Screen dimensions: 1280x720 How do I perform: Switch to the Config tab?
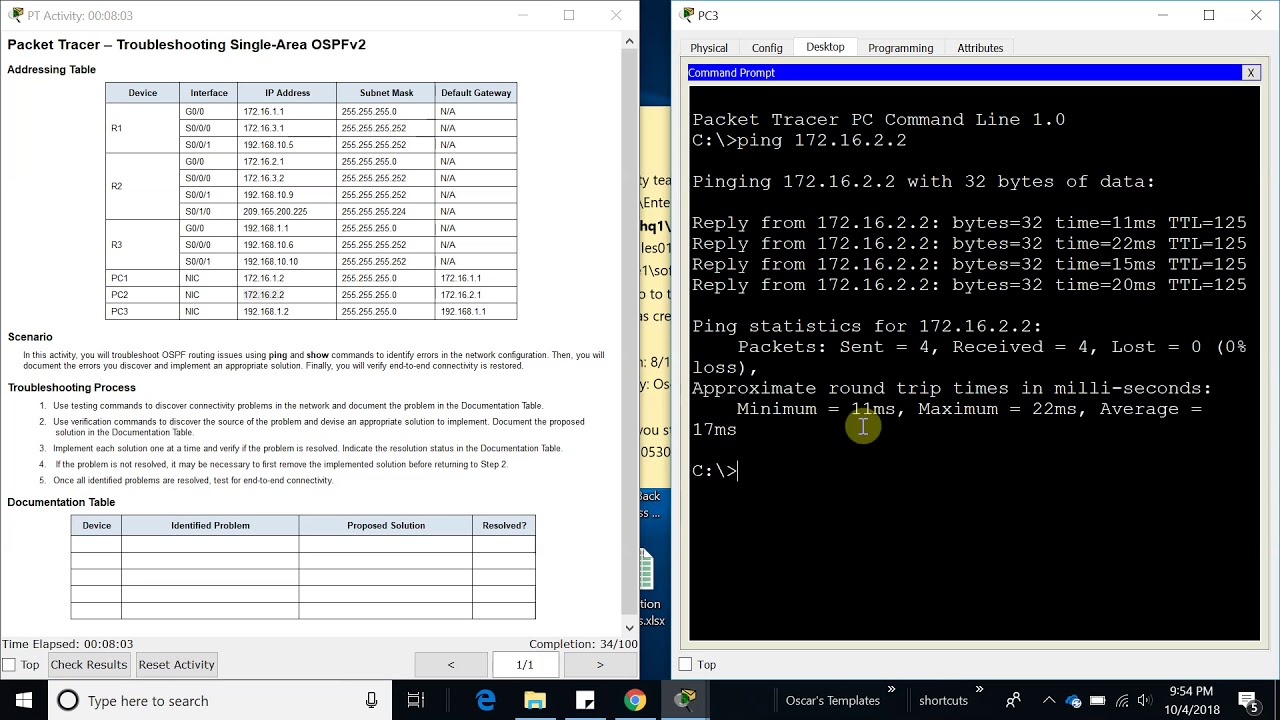coord(767,48)
